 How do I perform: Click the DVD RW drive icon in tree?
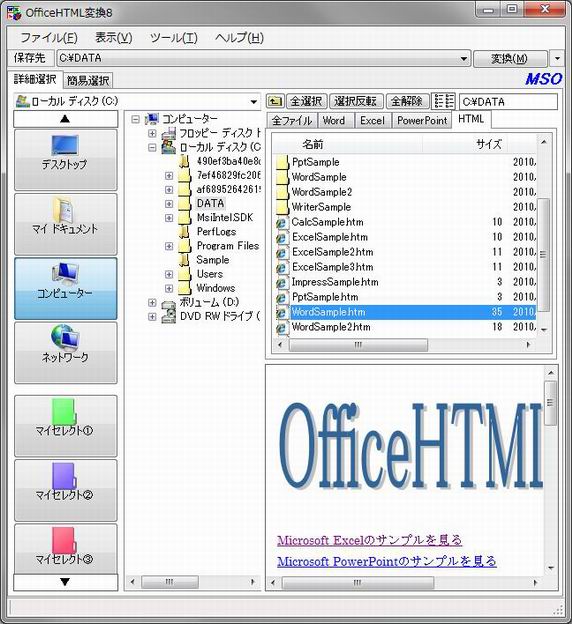[x=169, y=316]
